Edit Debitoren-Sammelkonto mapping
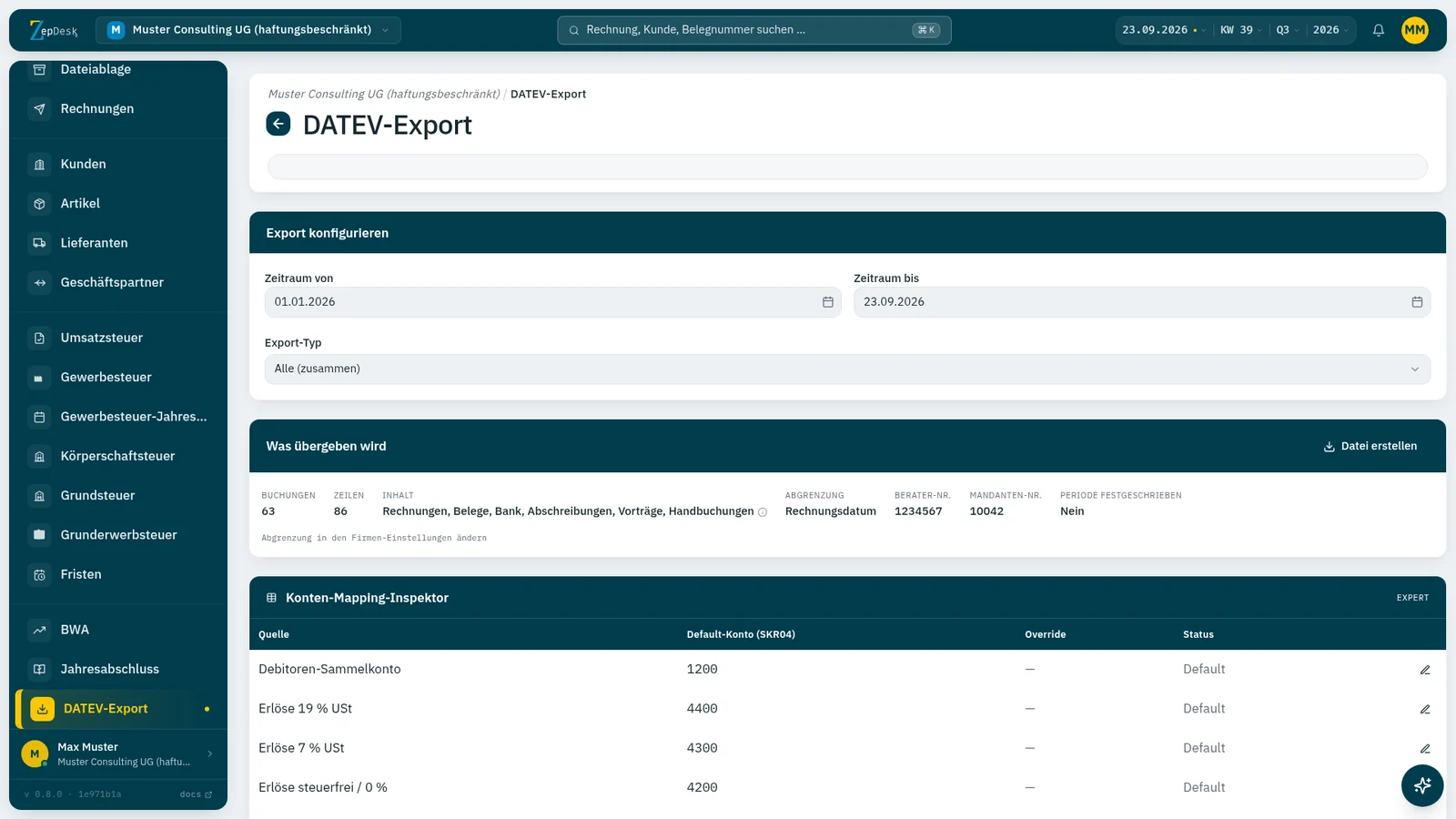This screenshot has height=819, width=1456. coord(1425,670)
